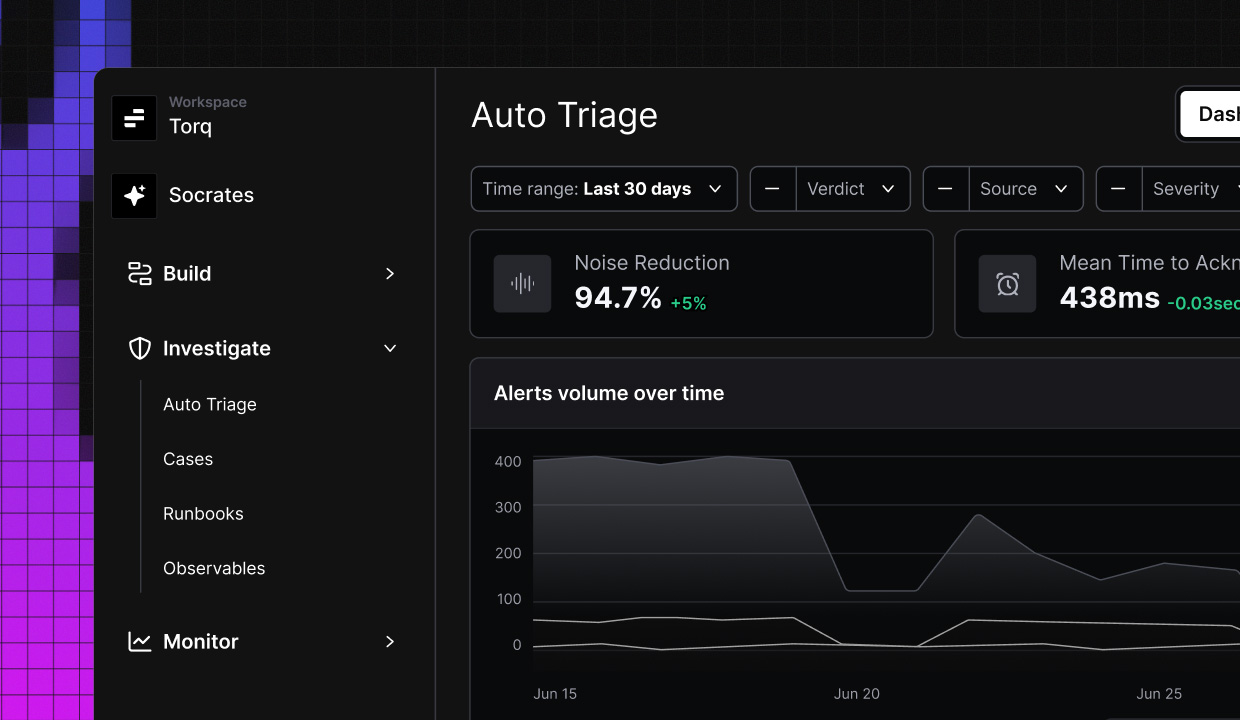Click the Jun 20 axis label

[x=857, y=694]
